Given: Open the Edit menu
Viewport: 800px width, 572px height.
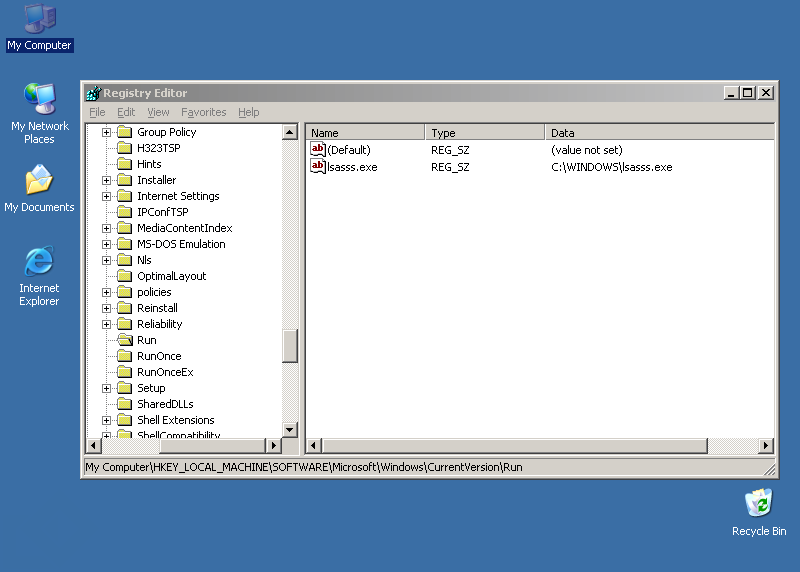Looking at the screenshot, I should tap(126, 112).
